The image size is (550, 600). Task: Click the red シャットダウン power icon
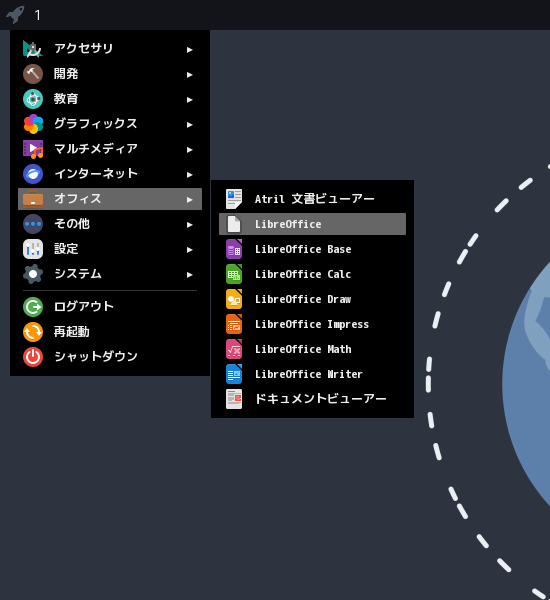tap(33, 357)
